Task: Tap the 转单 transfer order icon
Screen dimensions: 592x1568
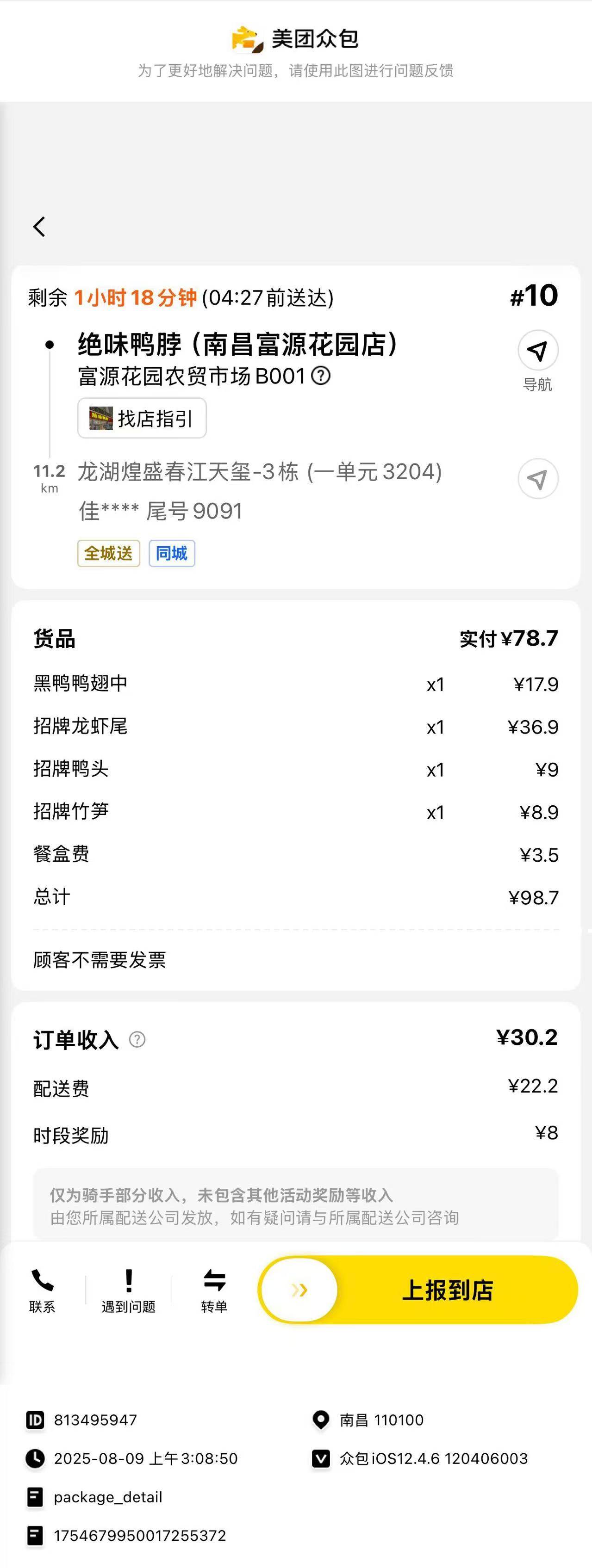Action: [x=214, y=1281]
